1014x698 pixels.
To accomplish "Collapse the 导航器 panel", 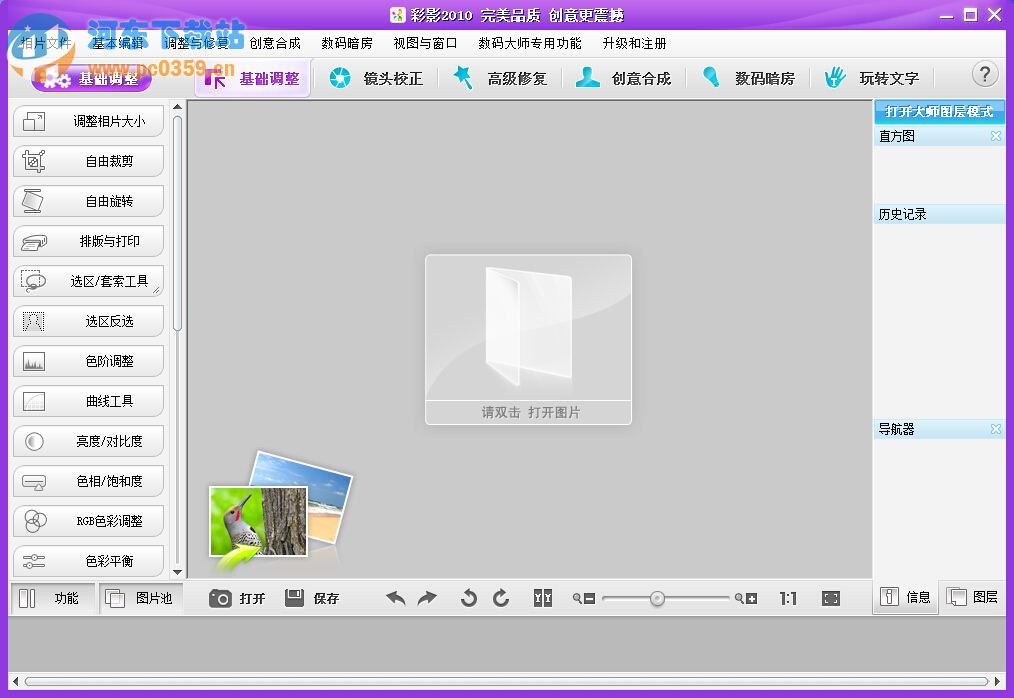I will coord(994,428).
